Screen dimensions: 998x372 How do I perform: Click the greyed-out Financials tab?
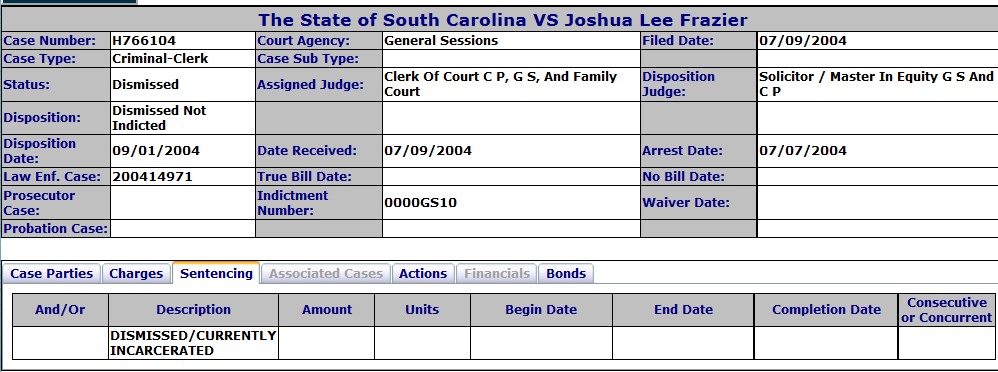coord(496,273)
